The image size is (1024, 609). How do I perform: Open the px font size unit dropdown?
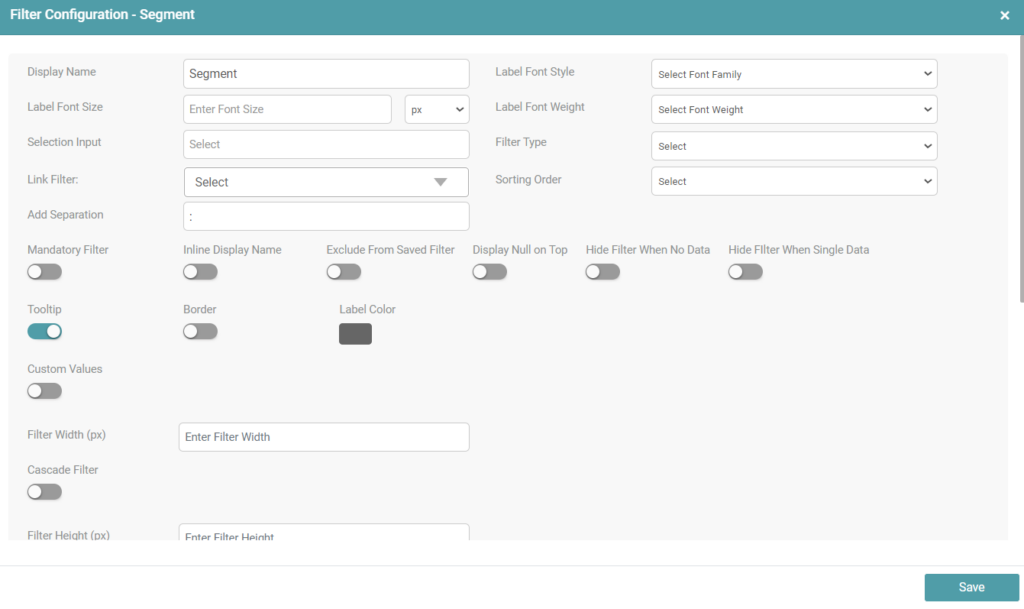tap(437, 109)
